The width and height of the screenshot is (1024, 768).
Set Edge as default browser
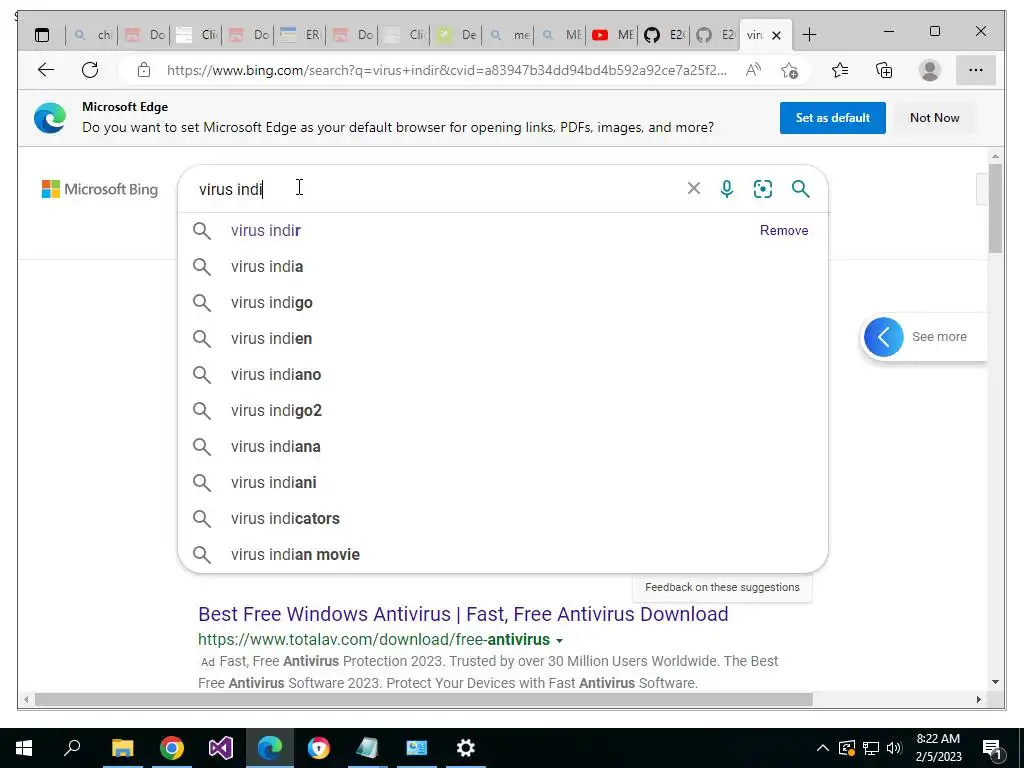click(833, 118)
